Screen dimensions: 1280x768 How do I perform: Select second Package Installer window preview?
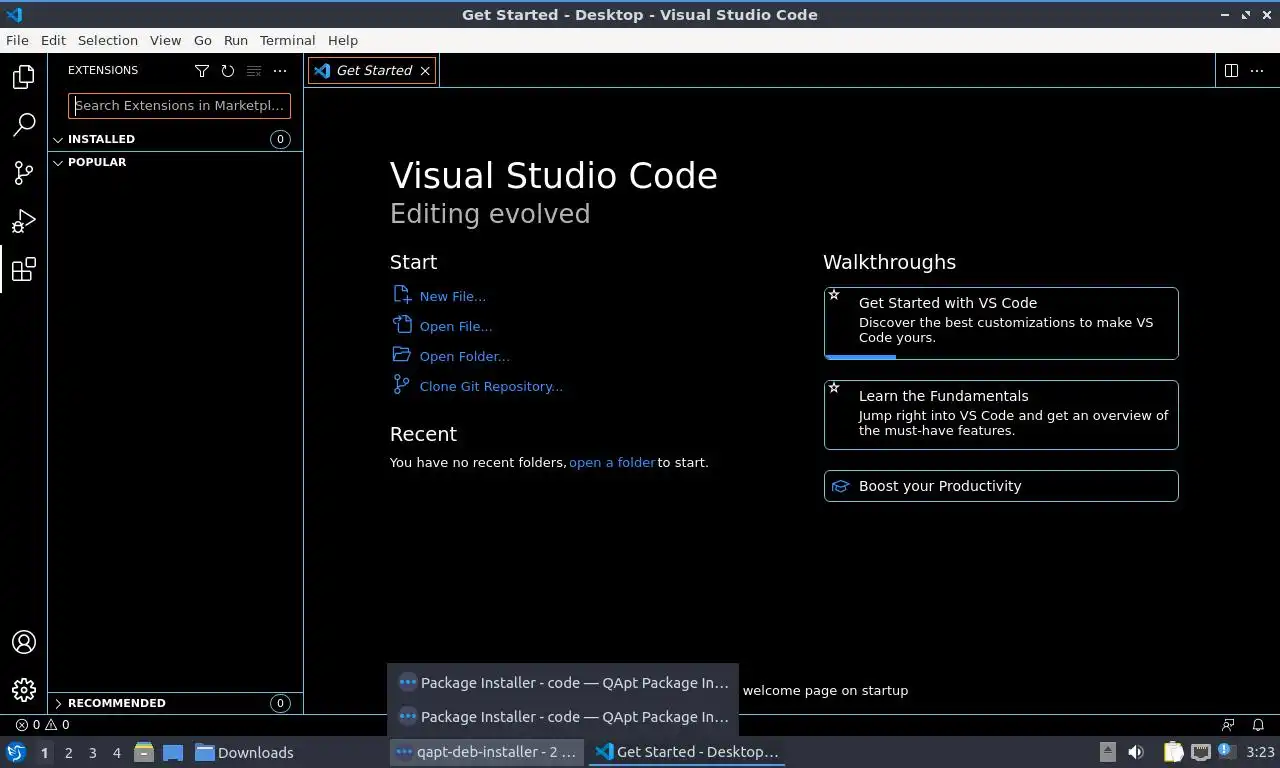(563, 717)
